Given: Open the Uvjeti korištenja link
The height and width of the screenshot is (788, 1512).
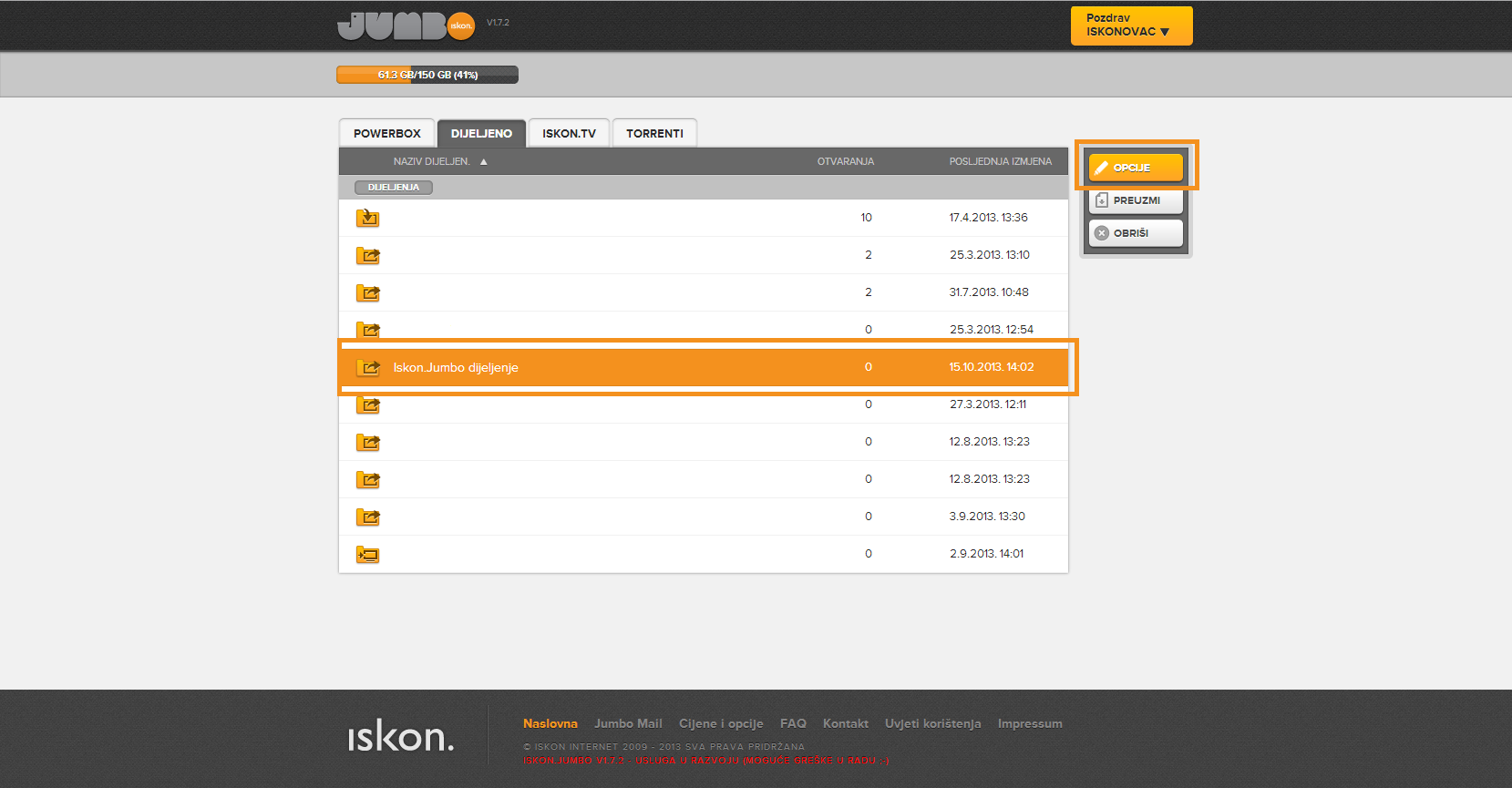Looking at the screenshot, I should [x=933, y=723].
